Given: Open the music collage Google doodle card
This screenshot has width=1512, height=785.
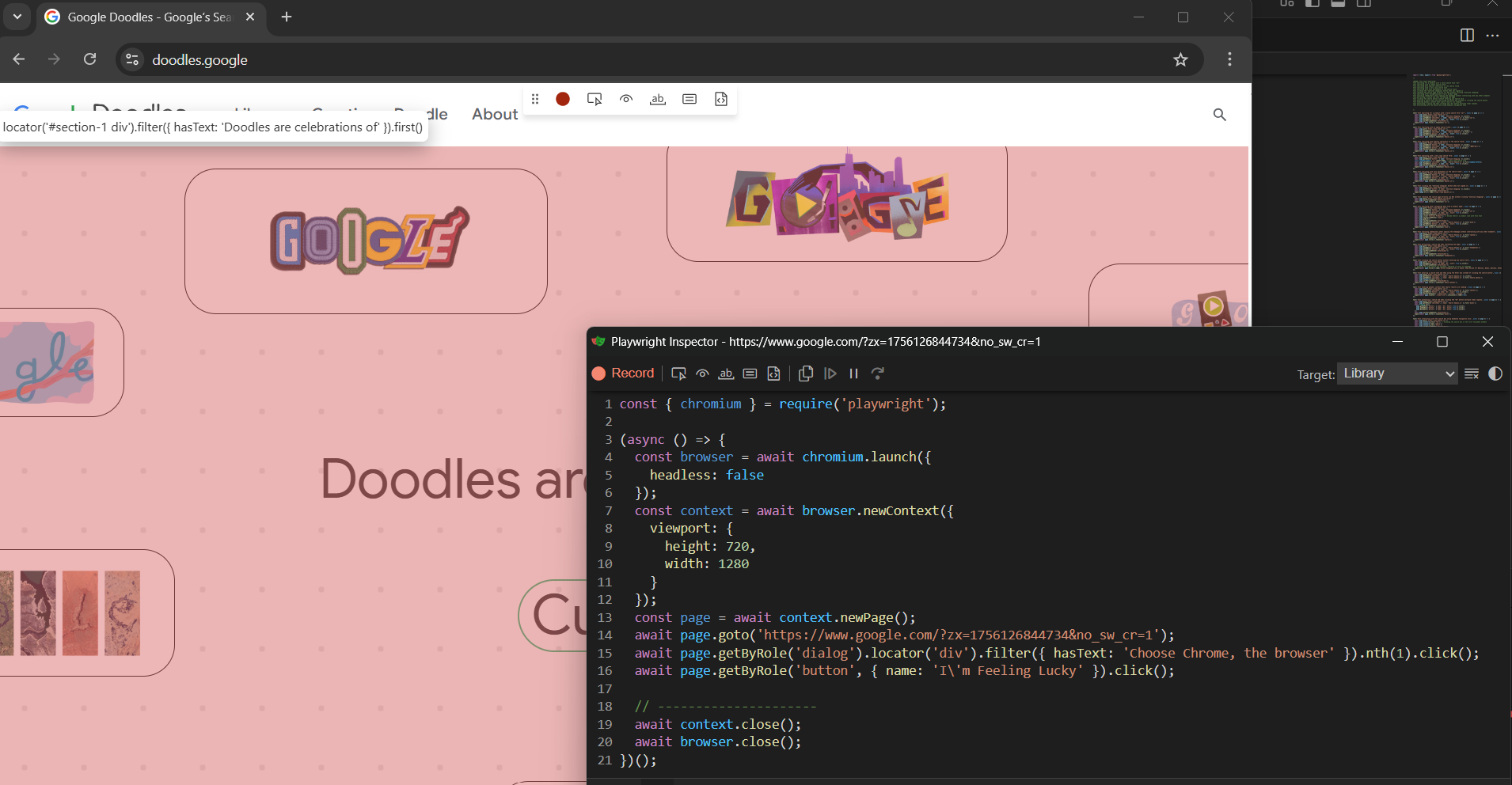Looking at the screenshot, I should click(837, 203).
